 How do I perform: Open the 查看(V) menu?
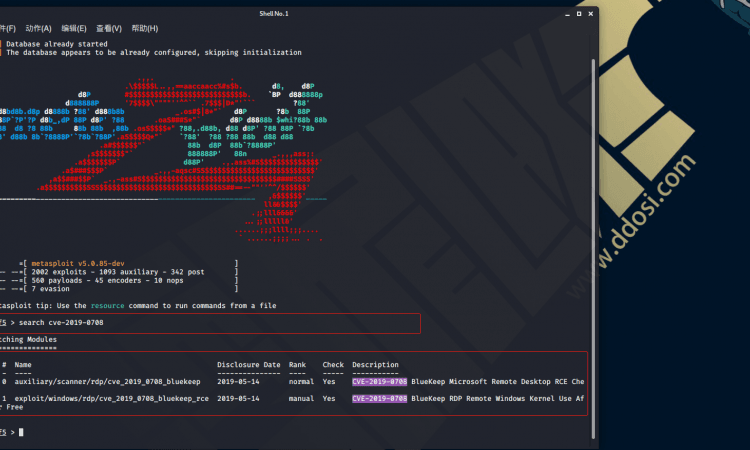coord(109,29)
